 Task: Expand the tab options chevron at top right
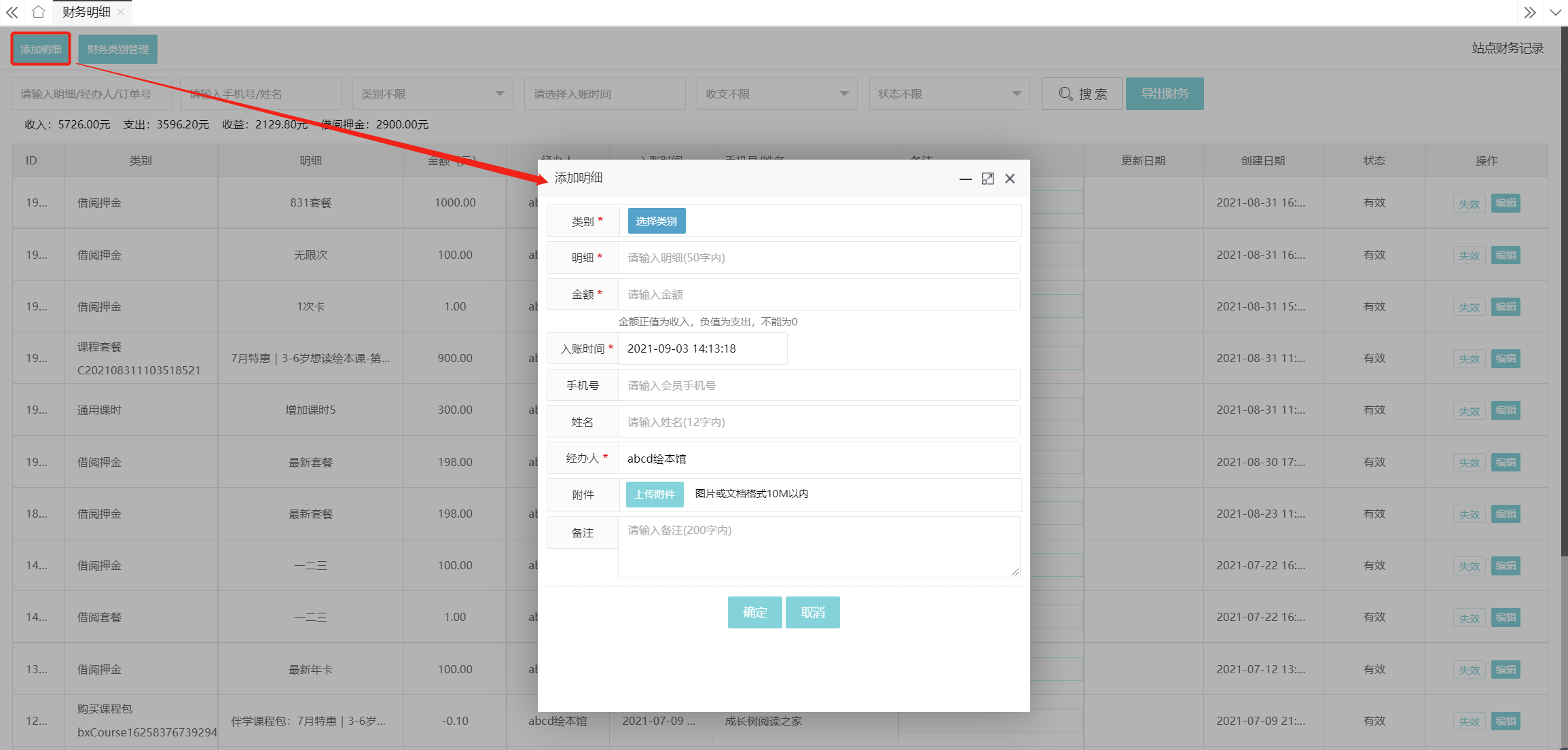tap(1555, 12)
